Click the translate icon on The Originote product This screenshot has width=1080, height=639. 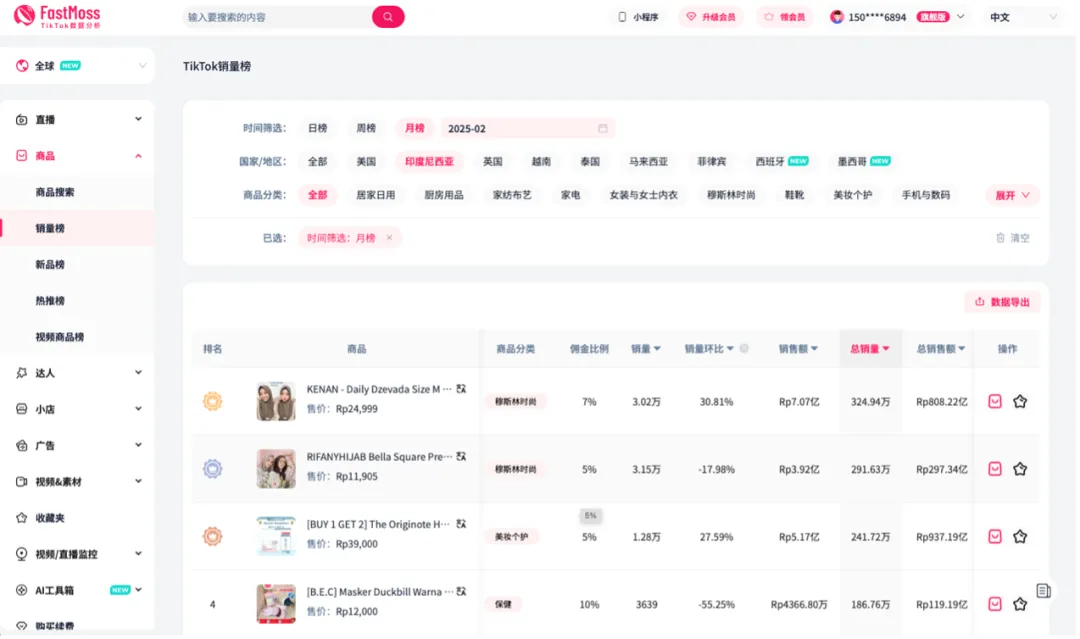point(462,525)
